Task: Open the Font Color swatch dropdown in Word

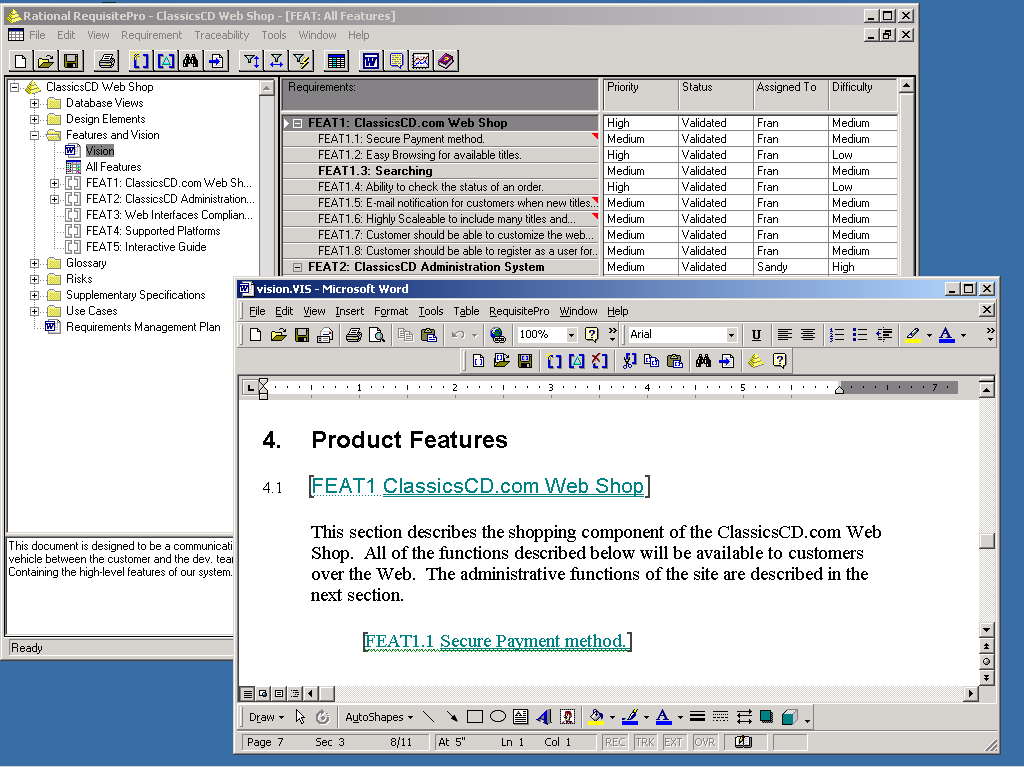Action: coord(963,335)
